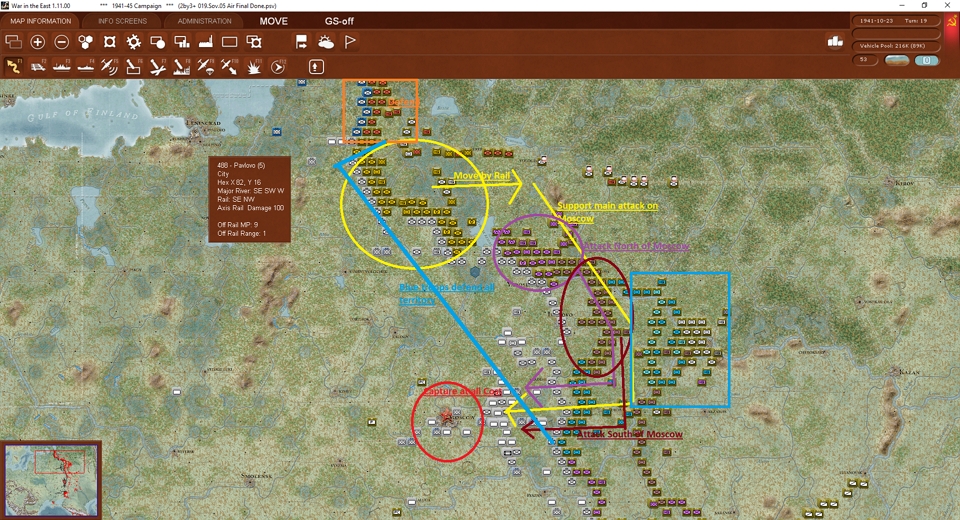Click the F12 end turn arrow icon

[x=278, y=66]
